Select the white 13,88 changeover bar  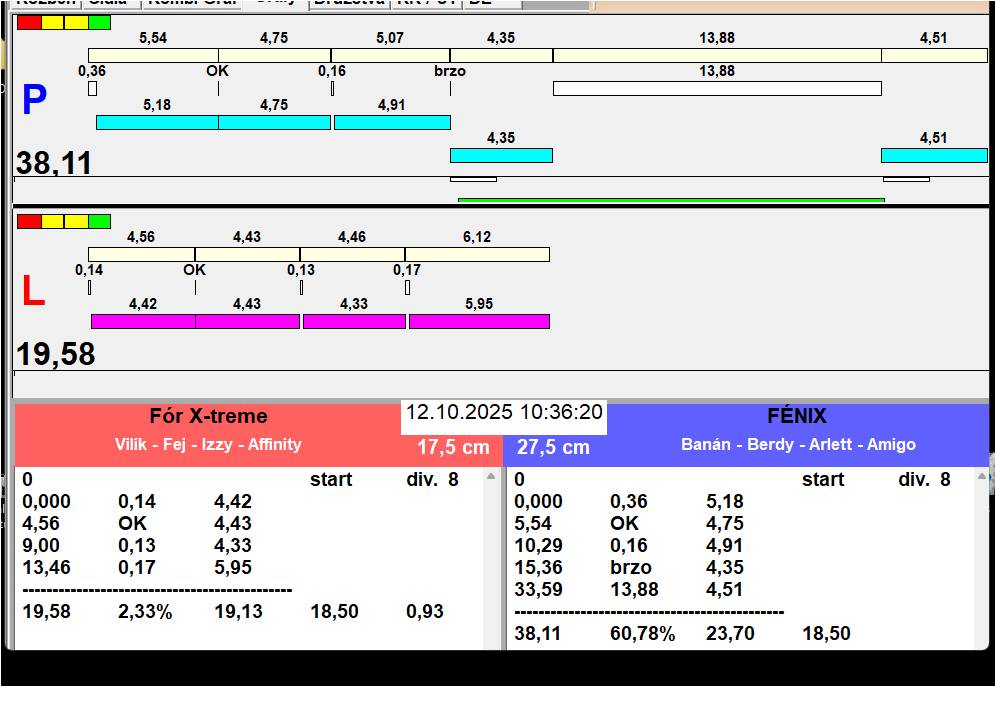point(717,88)
